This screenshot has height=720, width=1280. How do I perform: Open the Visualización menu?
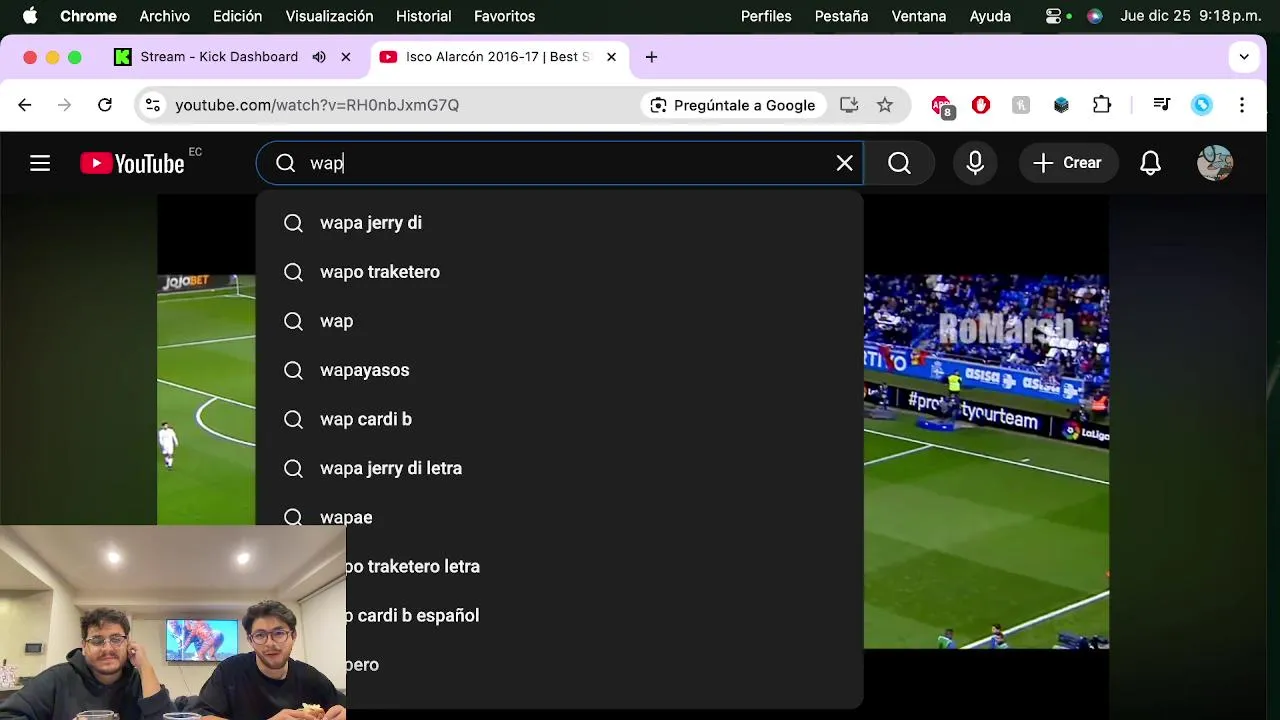tap(329, 16)
